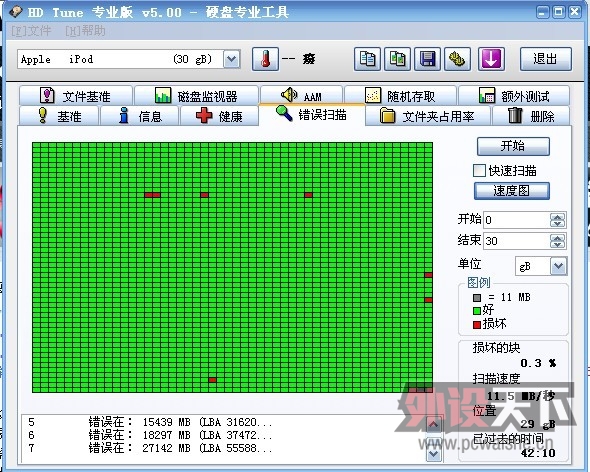This screenshot has height=472, width=590.
Task: Decrease the 结束 end value spinner
Action: (558, 245)
